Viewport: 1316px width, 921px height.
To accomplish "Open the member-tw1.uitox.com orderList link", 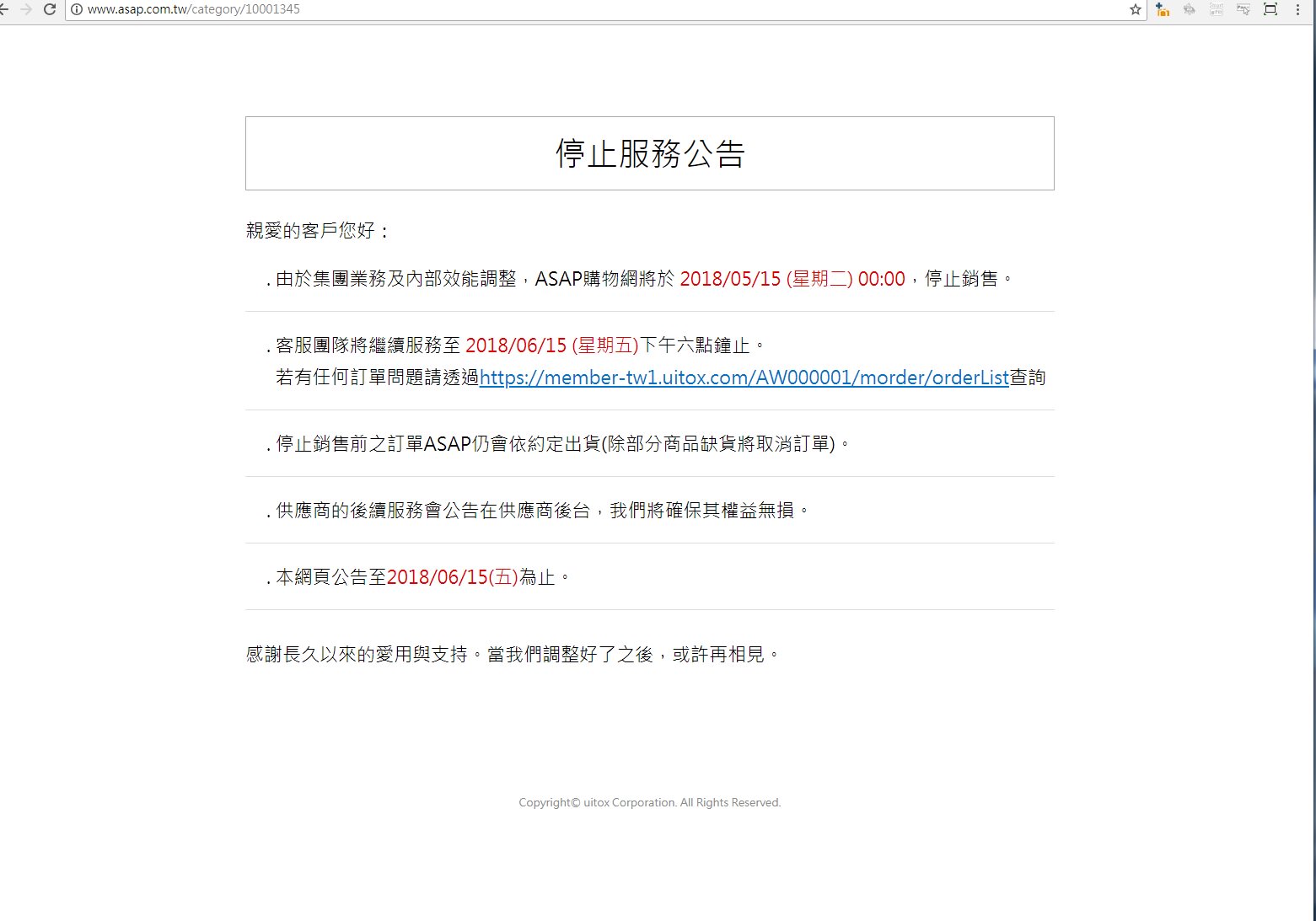I will (x=744, y=378).
